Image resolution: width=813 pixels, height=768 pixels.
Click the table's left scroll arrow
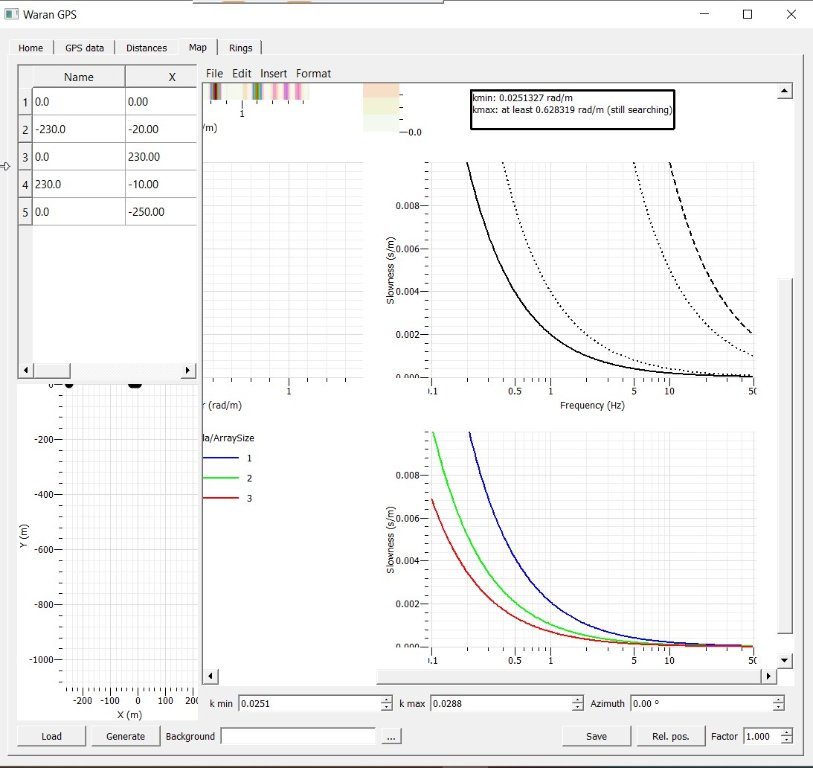pos(26,370)
